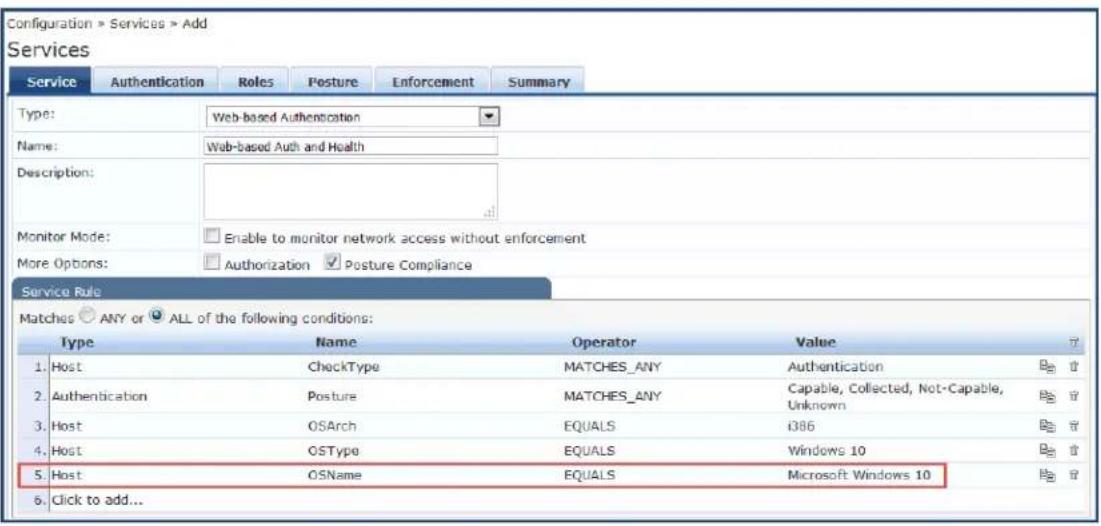Screen dimensions: 1101x526
Task: Copy the OSName rule row
Action: 1045,475
